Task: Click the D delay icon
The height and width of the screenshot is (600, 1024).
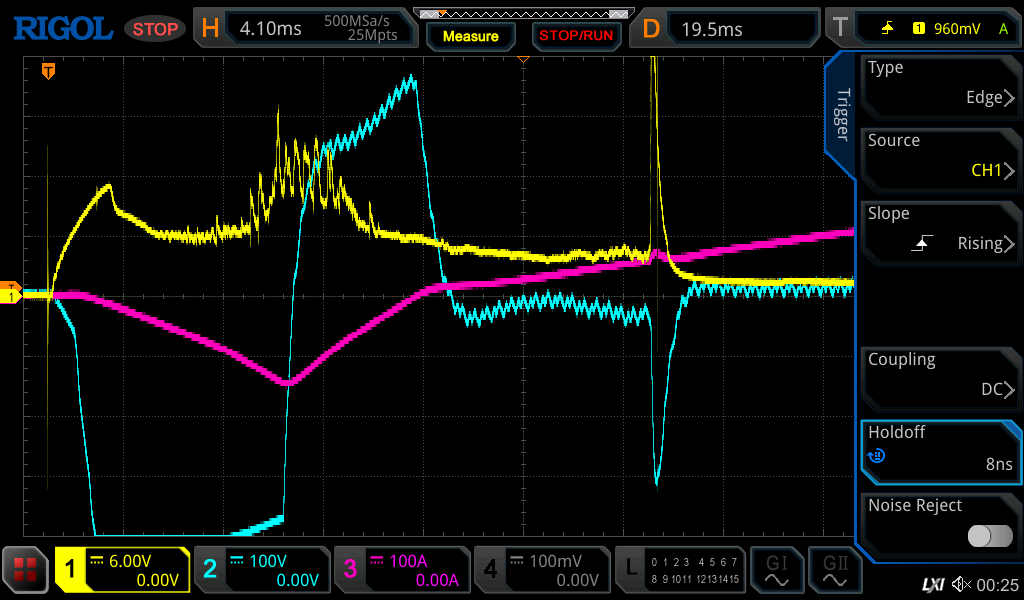Action: pos(651,28)
